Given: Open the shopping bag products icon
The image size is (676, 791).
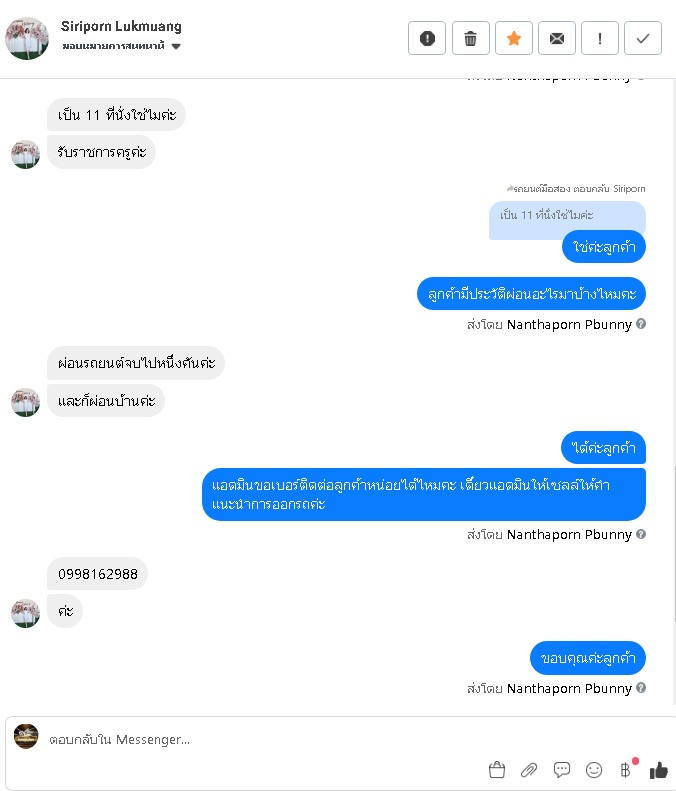Looking at the screenshot, I should pyautogui.click(x=497, y=770).
